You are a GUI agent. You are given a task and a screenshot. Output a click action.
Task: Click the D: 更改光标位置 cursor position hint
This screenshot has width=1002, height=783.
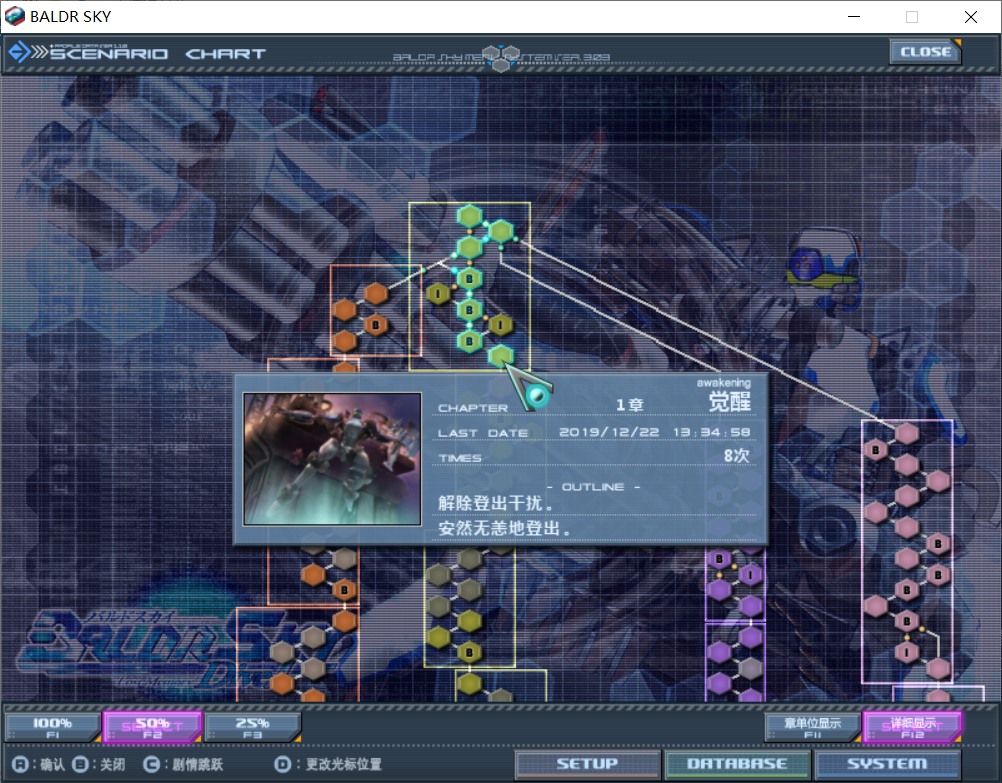328,764
